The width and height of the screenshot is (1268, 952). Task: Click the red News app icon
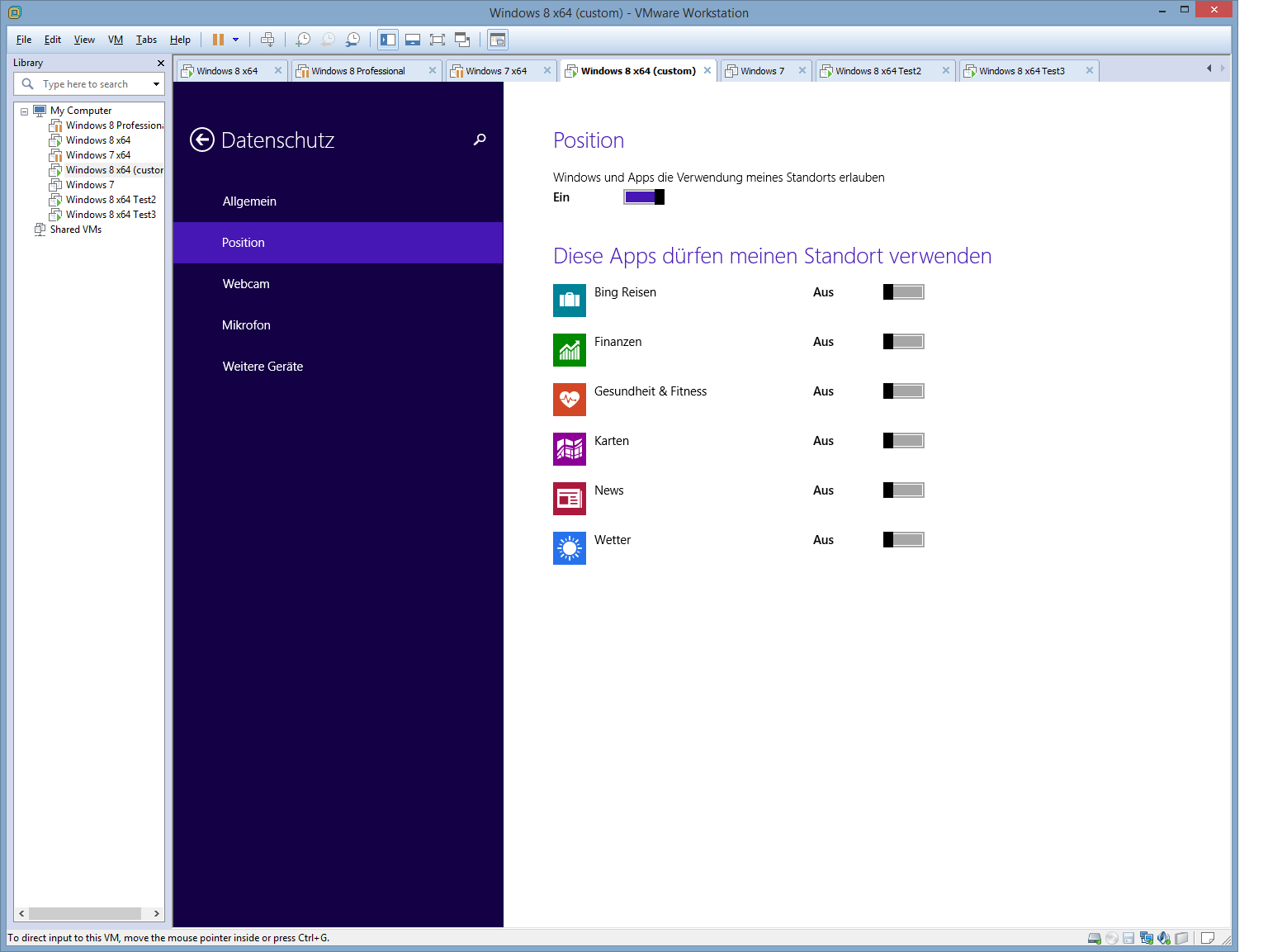coord(570,499)
